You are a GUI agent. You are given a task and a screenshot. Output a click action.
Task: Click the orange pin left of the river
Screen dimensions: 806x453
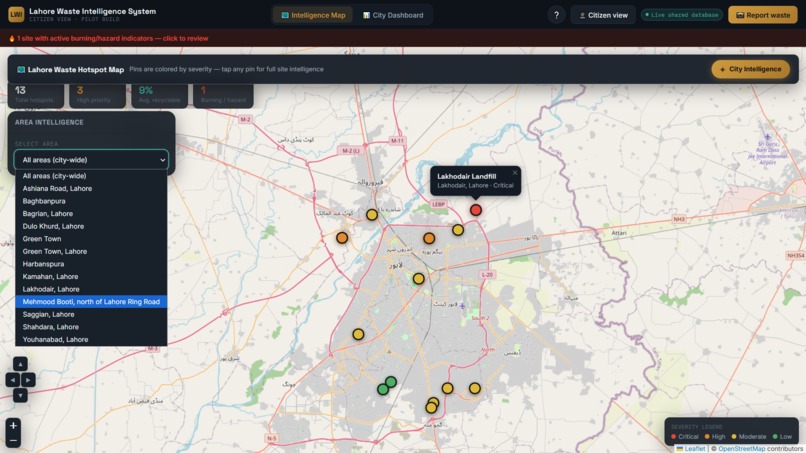(x=342, y=238)
